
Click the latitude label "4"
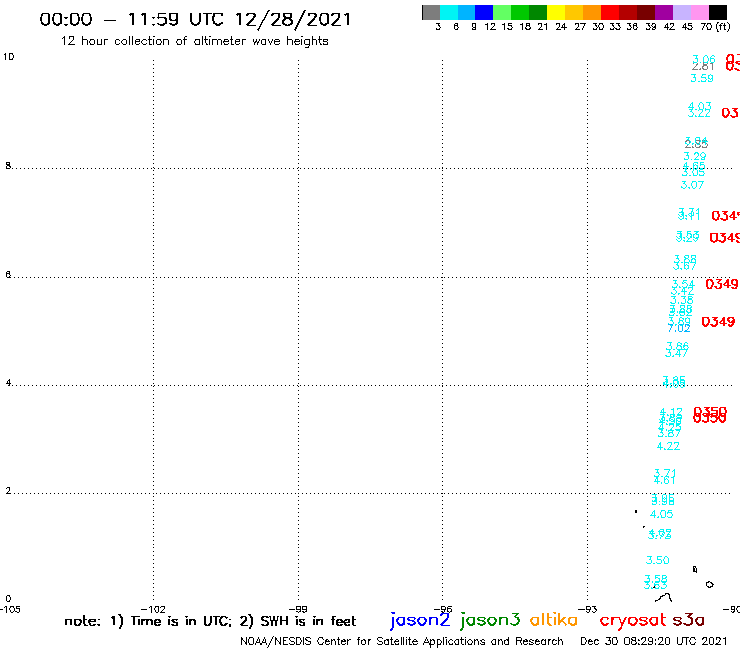point(8,383)
